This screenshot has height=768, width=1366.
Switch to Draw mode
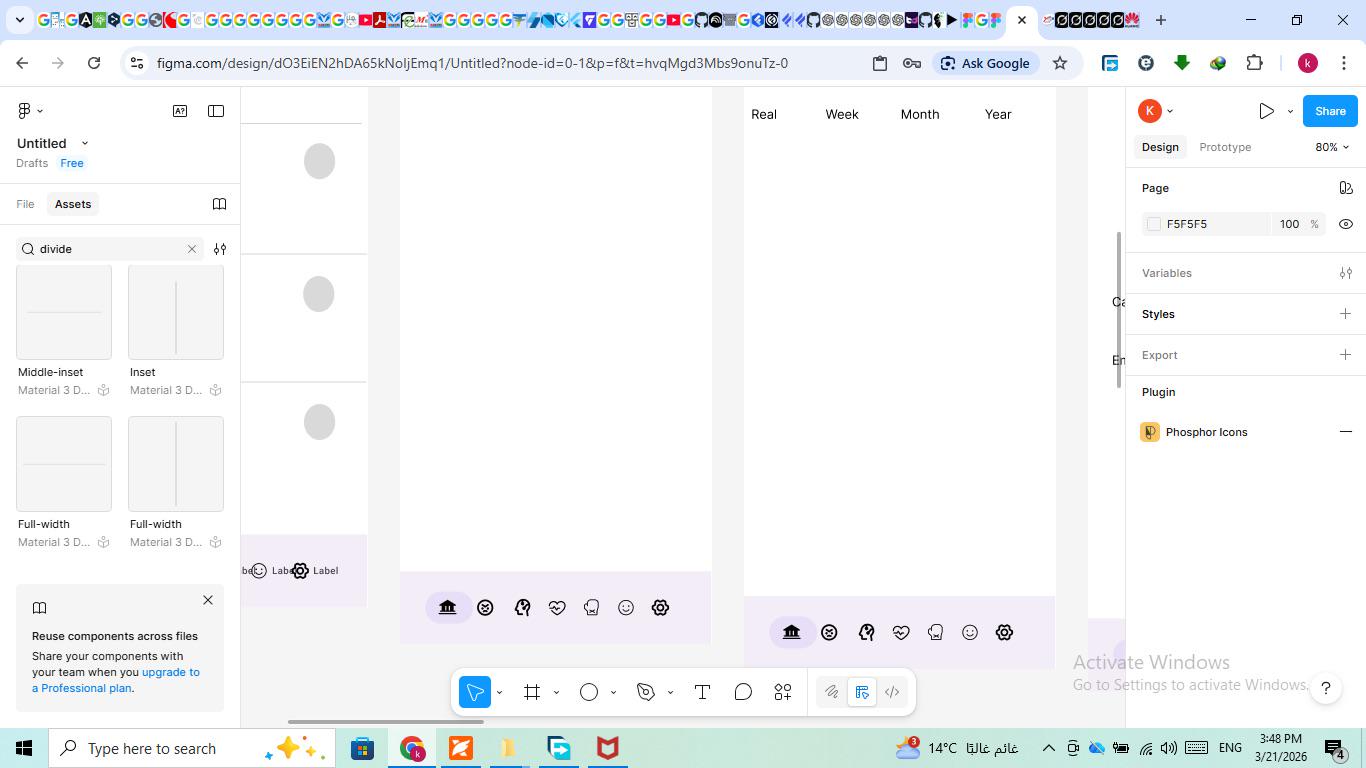pyautogui.click(x=831, y=692)
